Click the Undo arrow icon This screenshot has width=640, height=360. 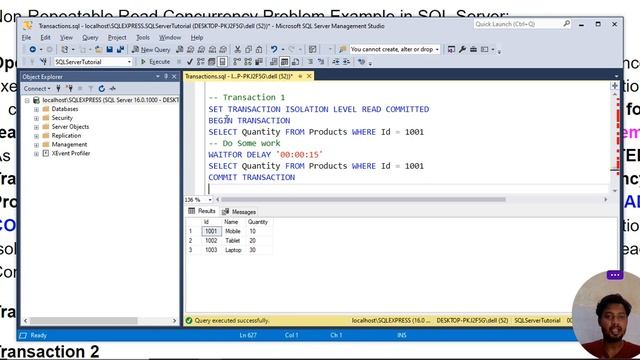pos(274,49)
